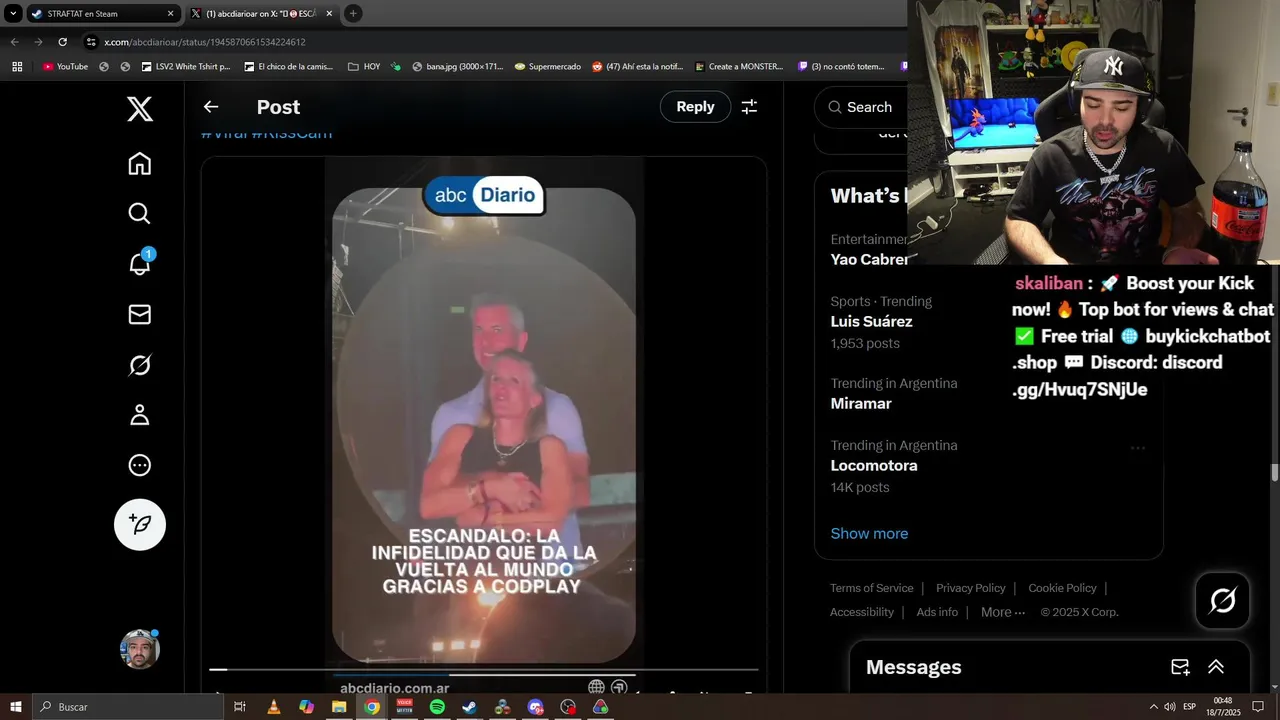This screenshot has height=720, width=1280.
Task: Navigate back in browser
Action: point(14,42)
